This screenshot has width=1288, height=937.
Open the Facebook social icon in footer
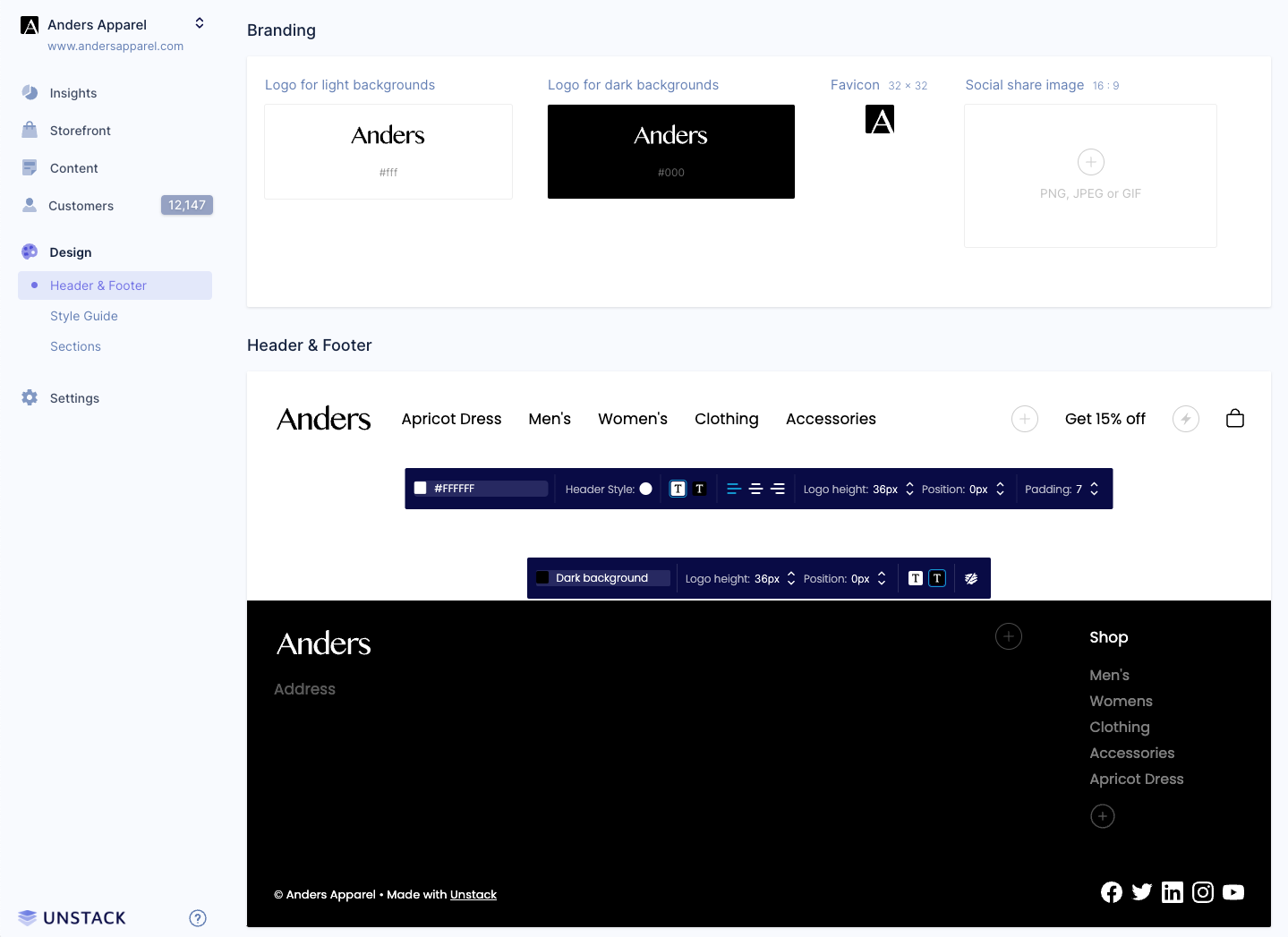click(x=1111, y=892)
